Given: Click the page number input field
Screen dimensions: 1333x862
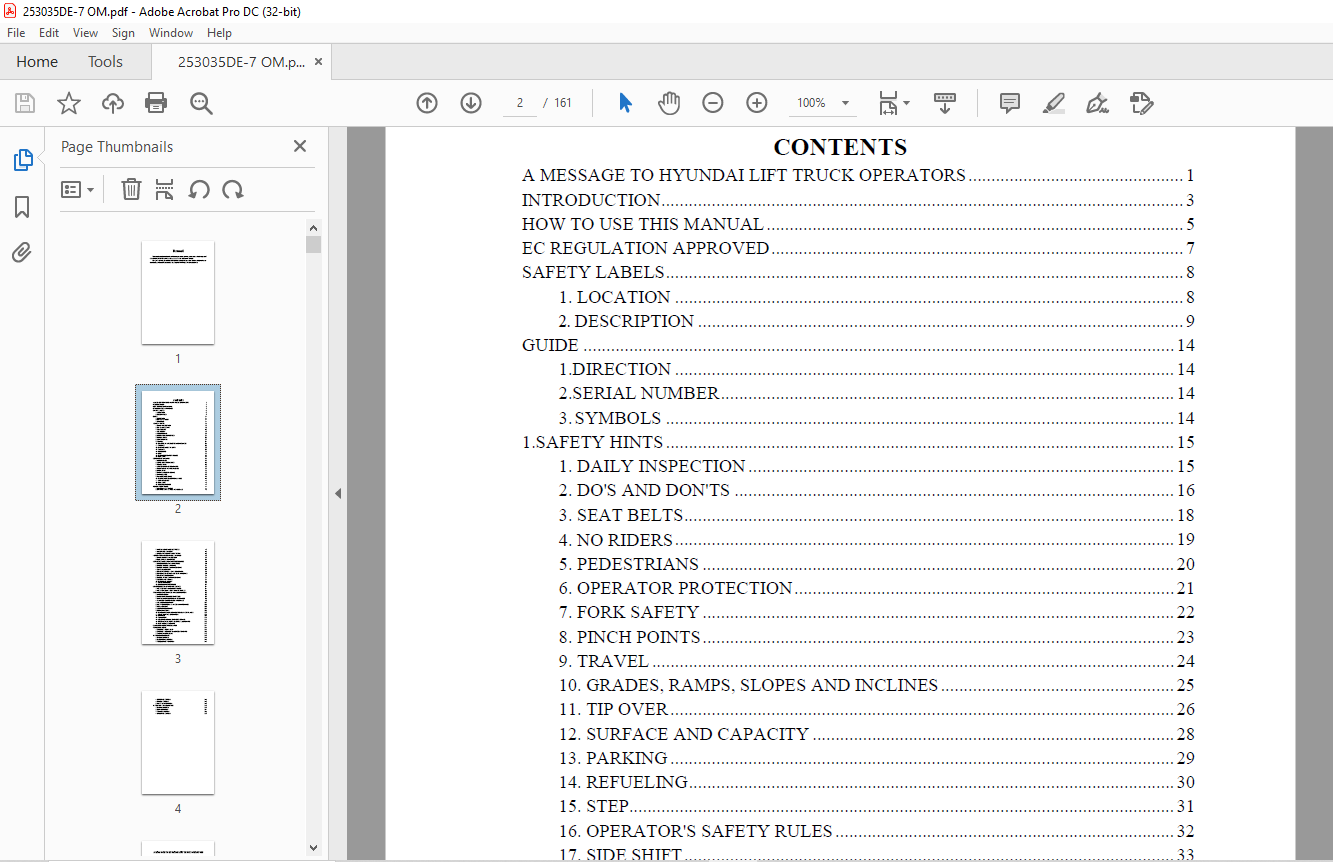Looking at the screenshot, I should tap(520, 103).
